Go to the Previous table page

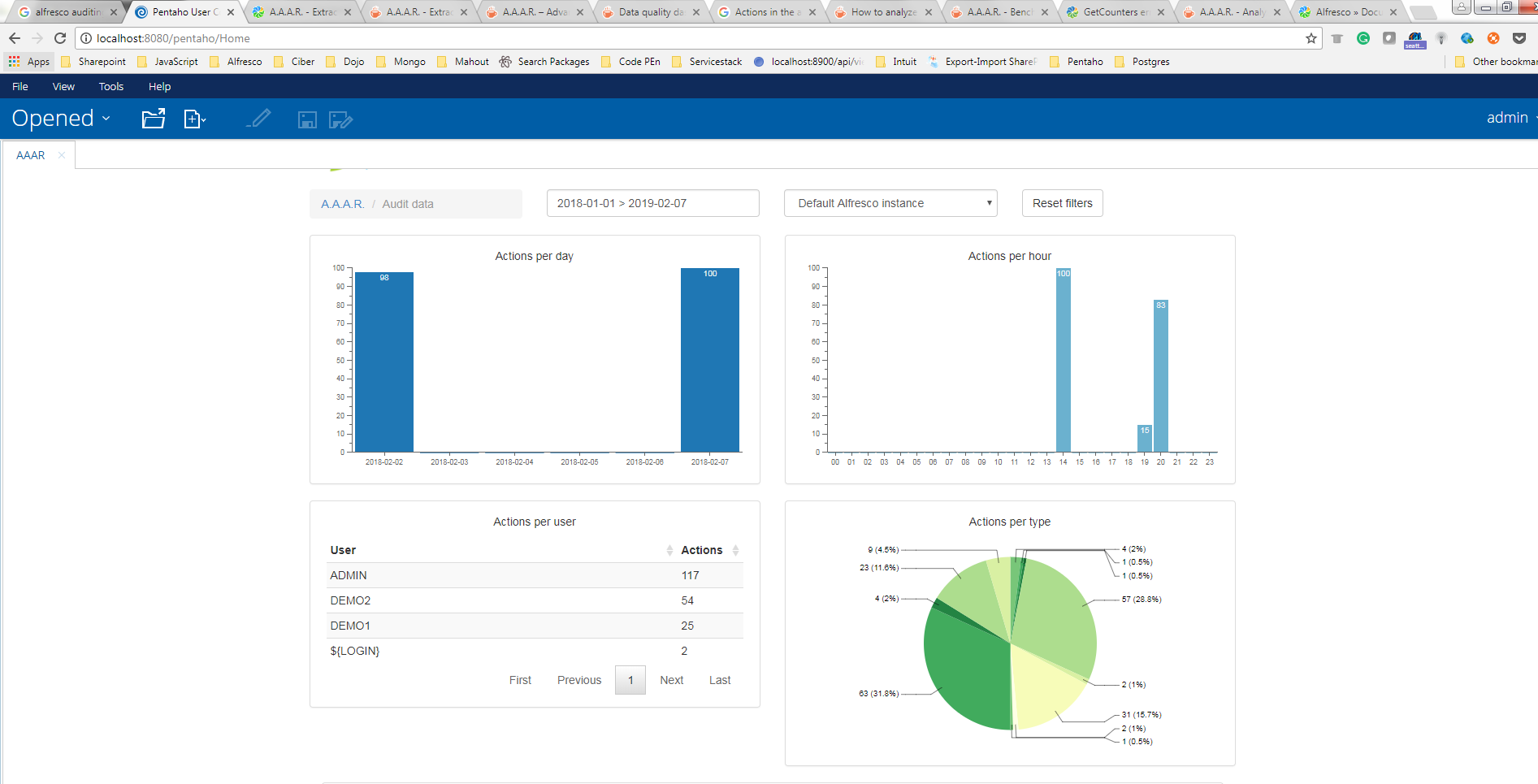click(579, 680)
